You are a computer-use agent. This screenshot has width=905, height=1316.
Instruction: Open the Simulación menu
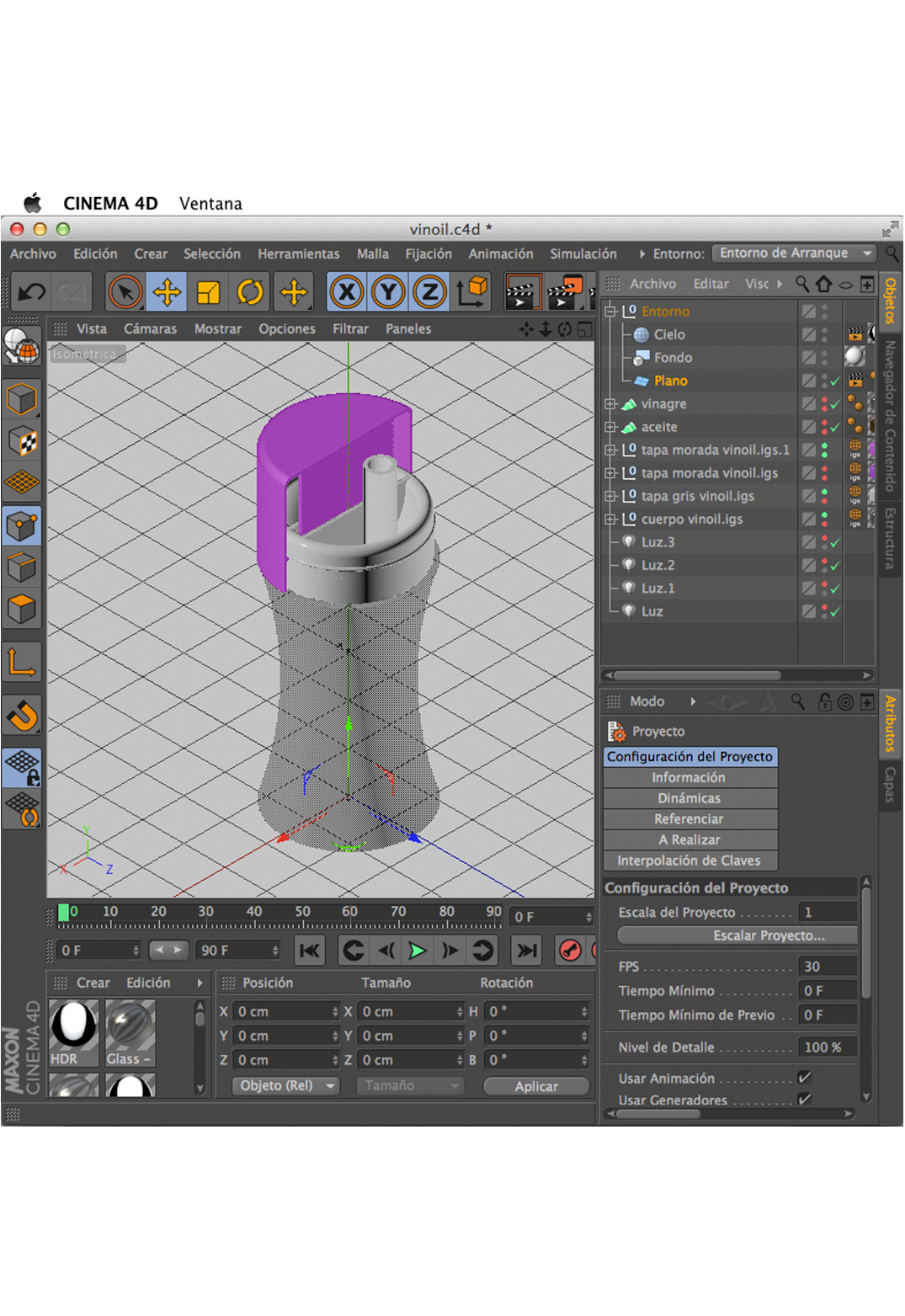[583, 253]
